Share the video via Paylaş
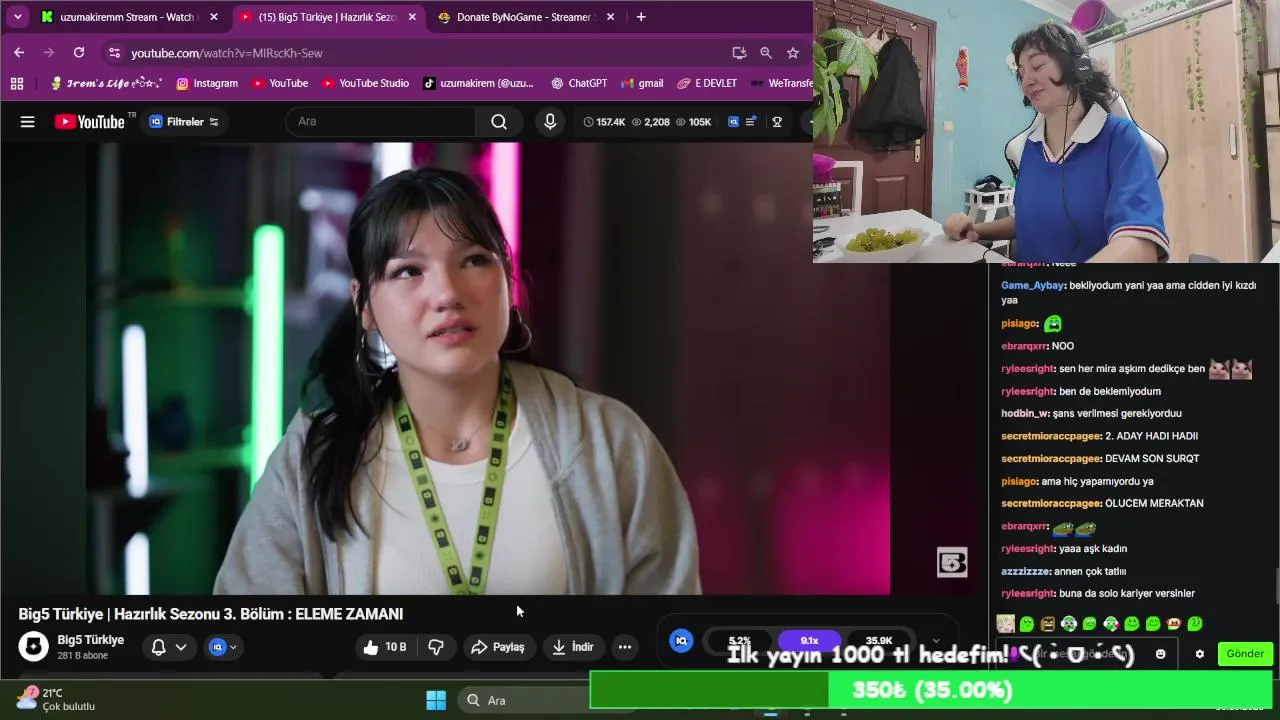The height and width of the screenshot is (720, 1280). (x=498, y=647)
